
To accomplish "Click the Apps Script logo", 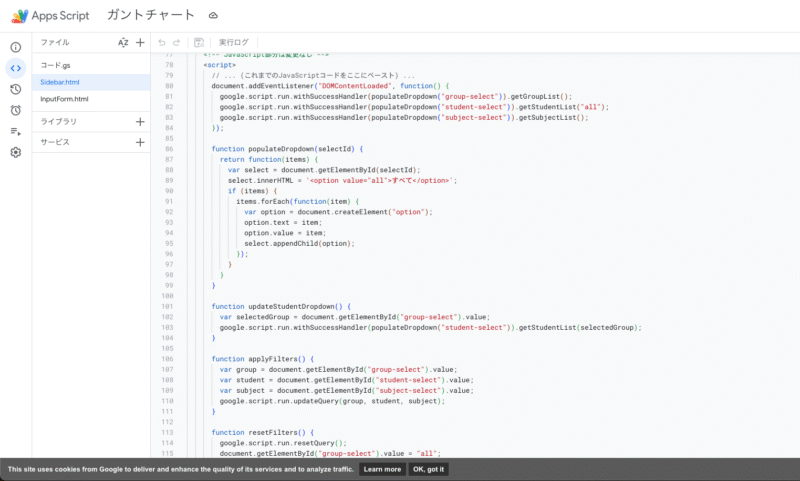I will click(x=50, y=16).
